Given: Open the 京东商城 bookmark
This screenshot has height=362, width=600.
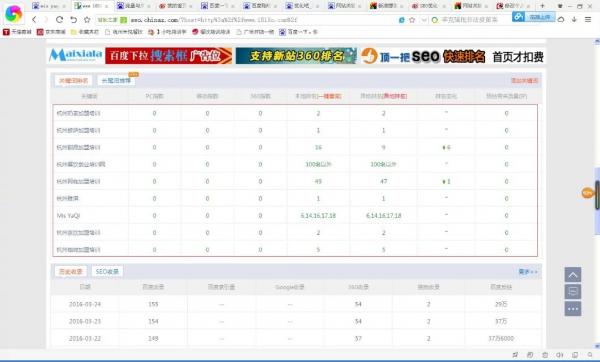Looking at the screenshot, I should (51, 32).
